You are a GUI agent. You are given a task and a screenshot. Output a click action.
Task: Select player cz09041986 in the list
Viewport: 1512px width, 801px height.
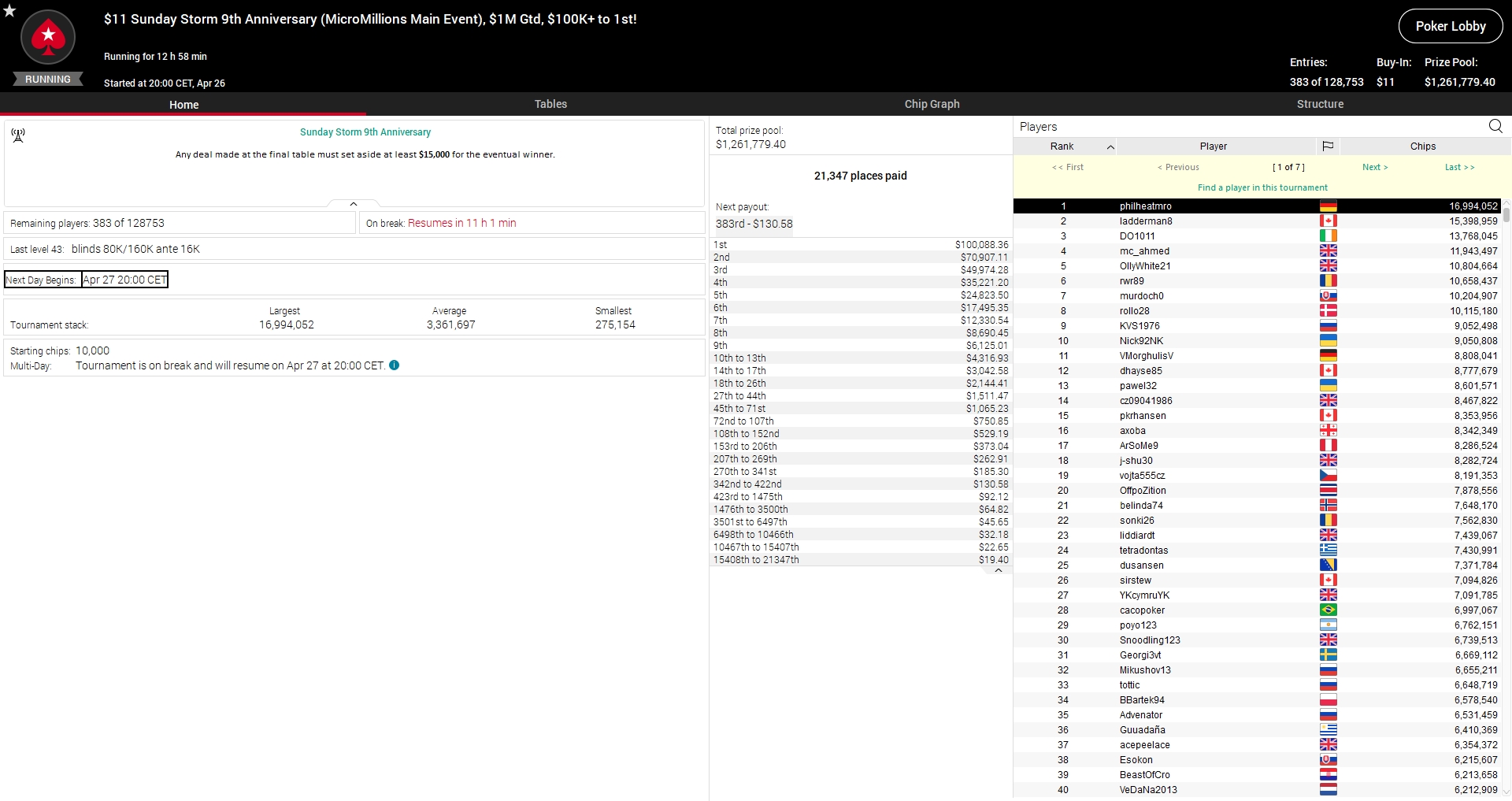(1257, 401)
